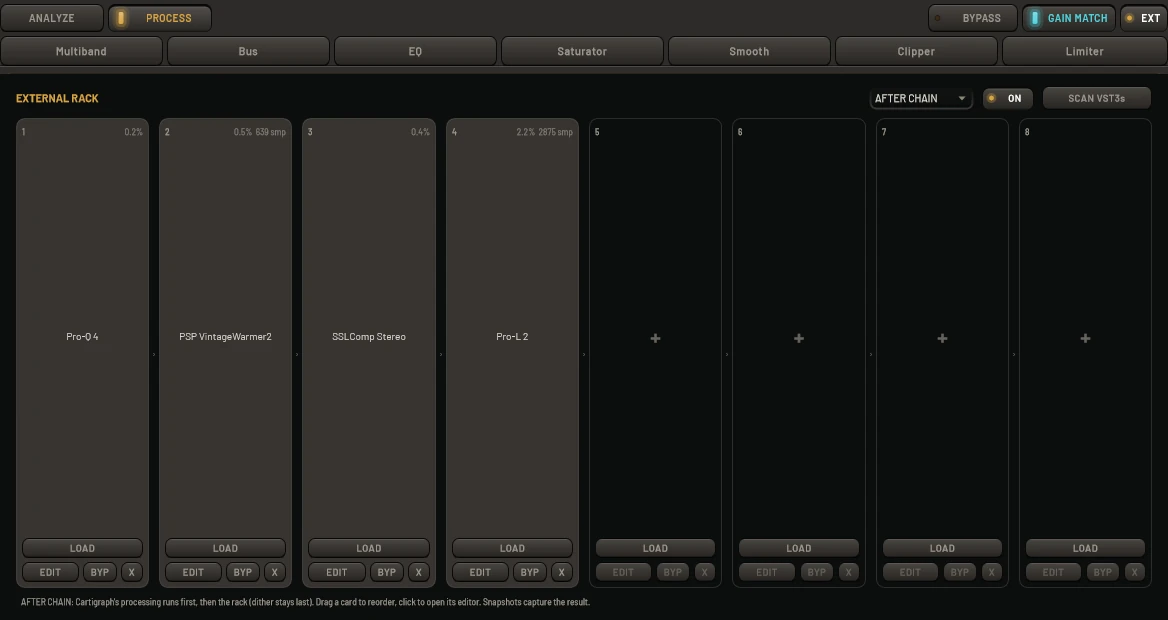Viewport: 1168px width, 620px height.
Task: Open the AFTER CHAIN position dropdown
Action: point(921,98)
